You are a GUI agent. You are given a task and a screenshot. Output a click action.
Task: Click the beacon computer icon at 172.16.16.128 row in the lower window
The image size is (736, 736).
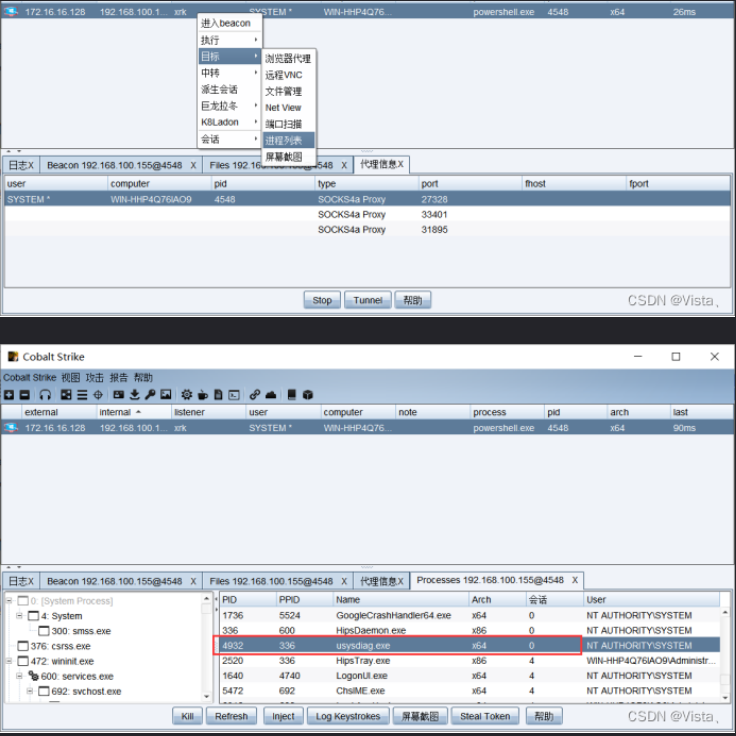[11, 428]
